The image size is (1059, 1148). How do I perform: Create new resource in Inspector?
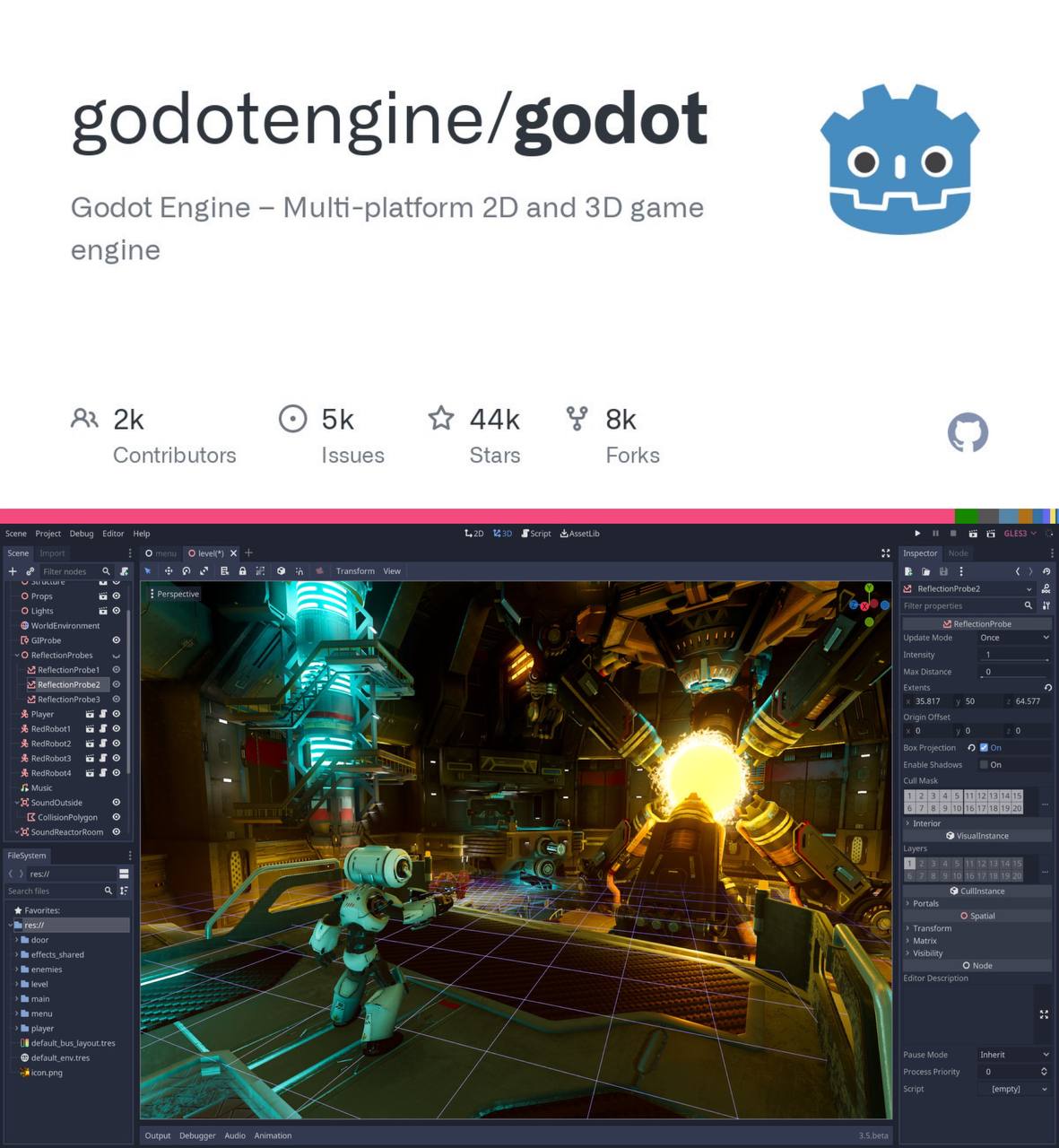point(908,571)
